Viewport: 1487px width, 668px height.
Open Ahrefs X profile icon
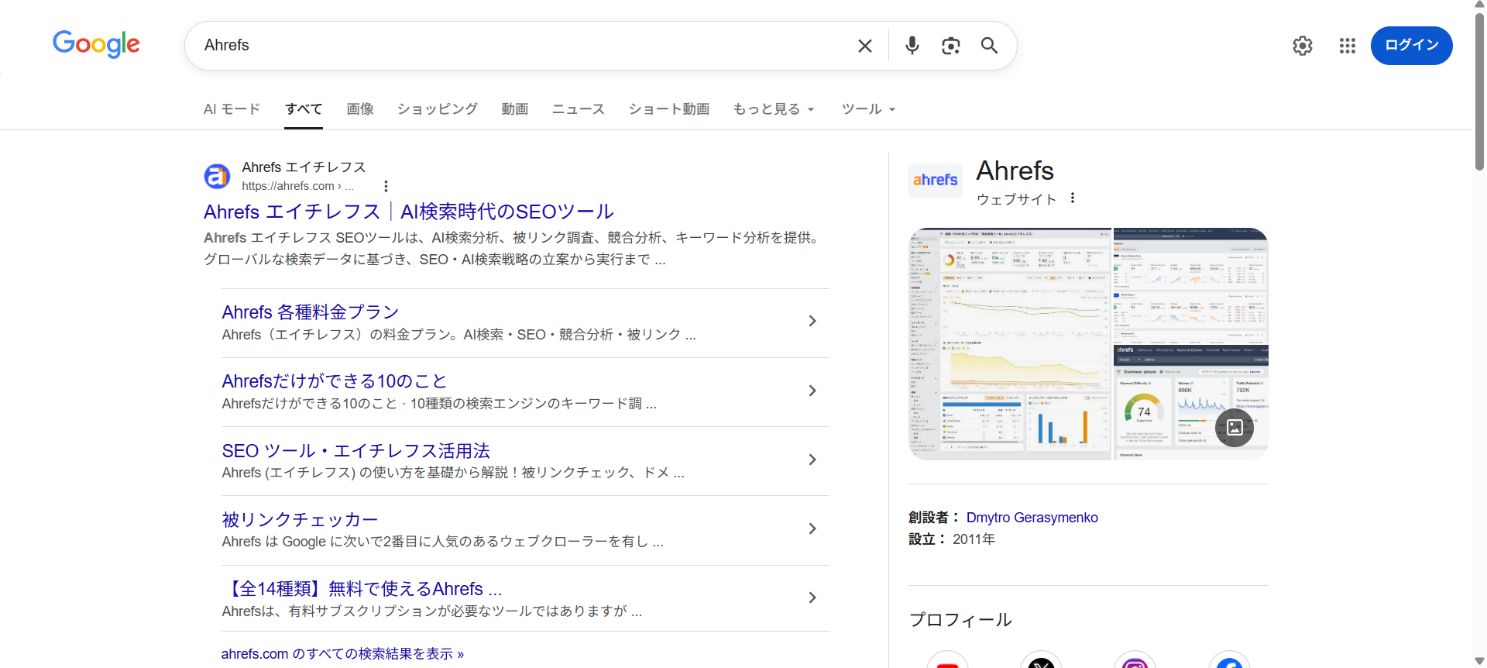pyautogui.click(x=1041, y=662)
